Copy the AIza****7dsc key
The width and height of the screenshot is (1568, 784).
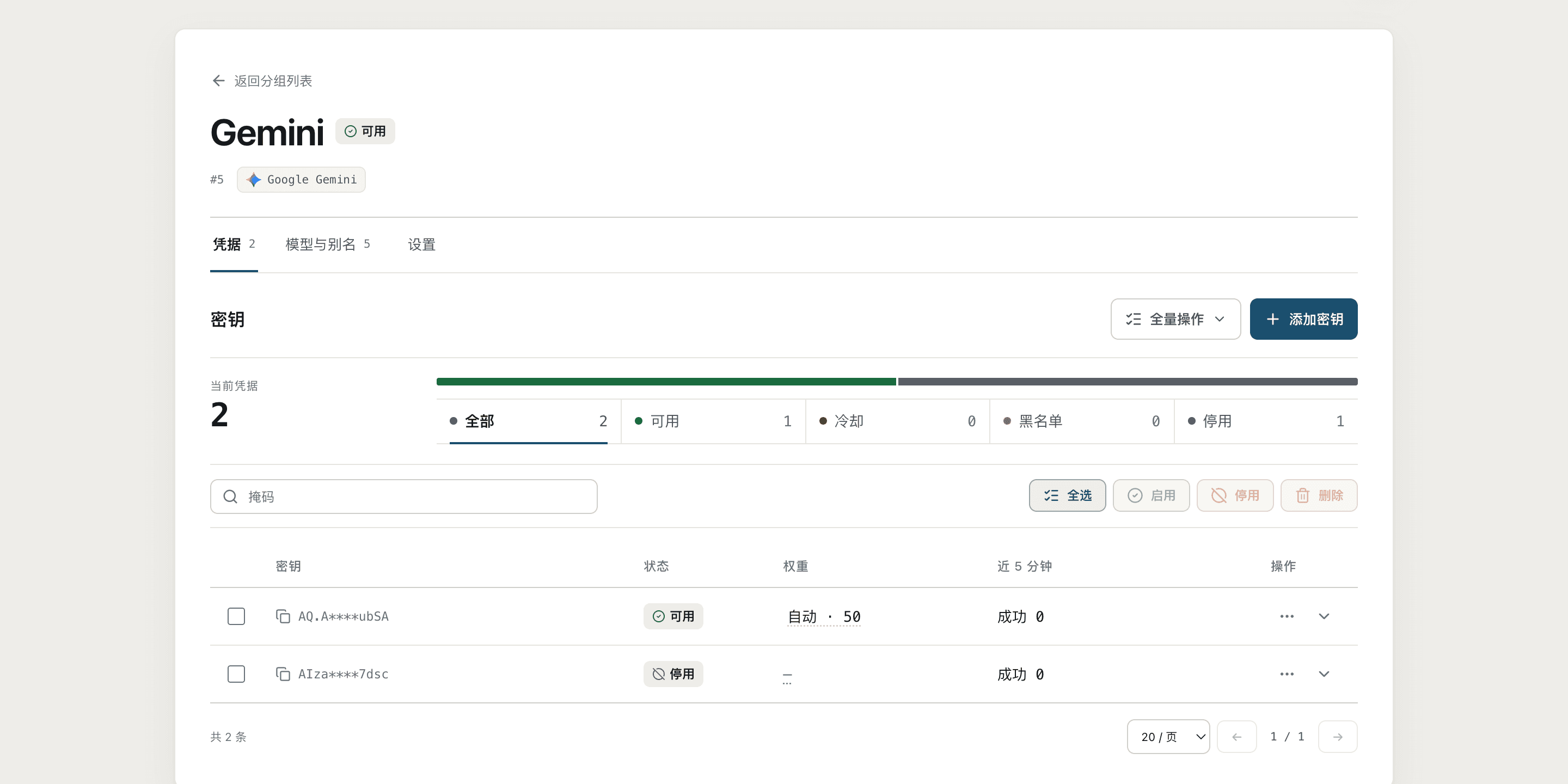(x=283, y=674)
